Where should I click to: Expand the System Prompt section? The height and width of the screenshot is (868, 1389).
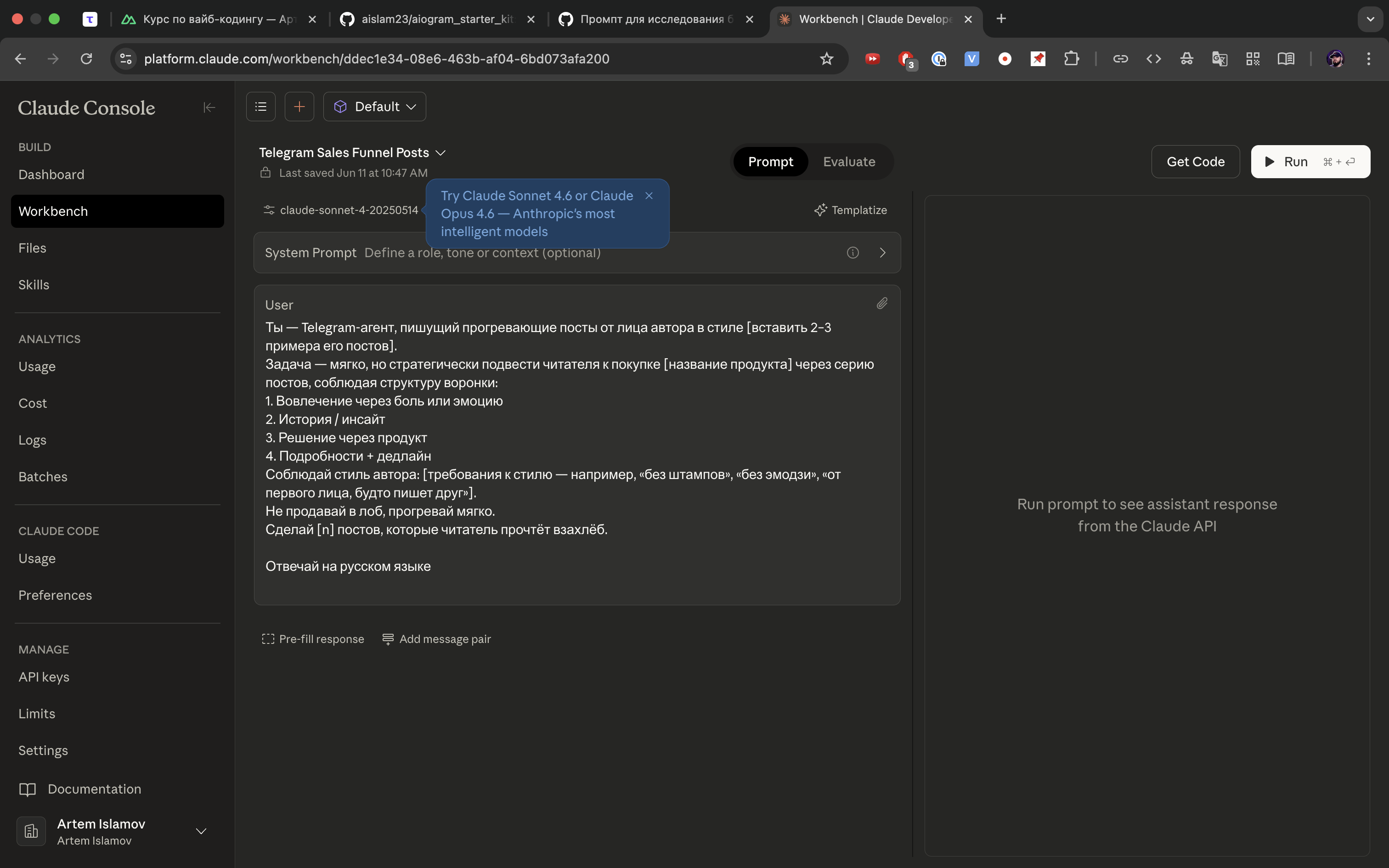(x=882, y=253)
